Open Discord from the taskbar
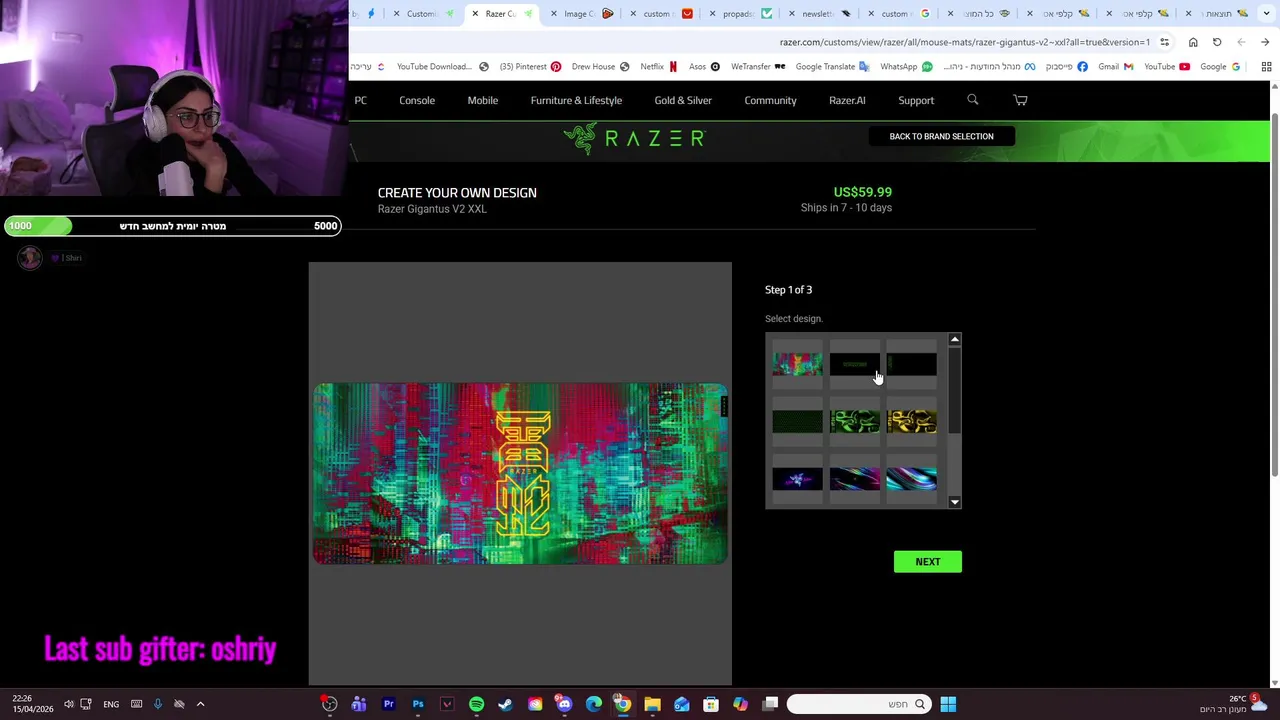 564,704
